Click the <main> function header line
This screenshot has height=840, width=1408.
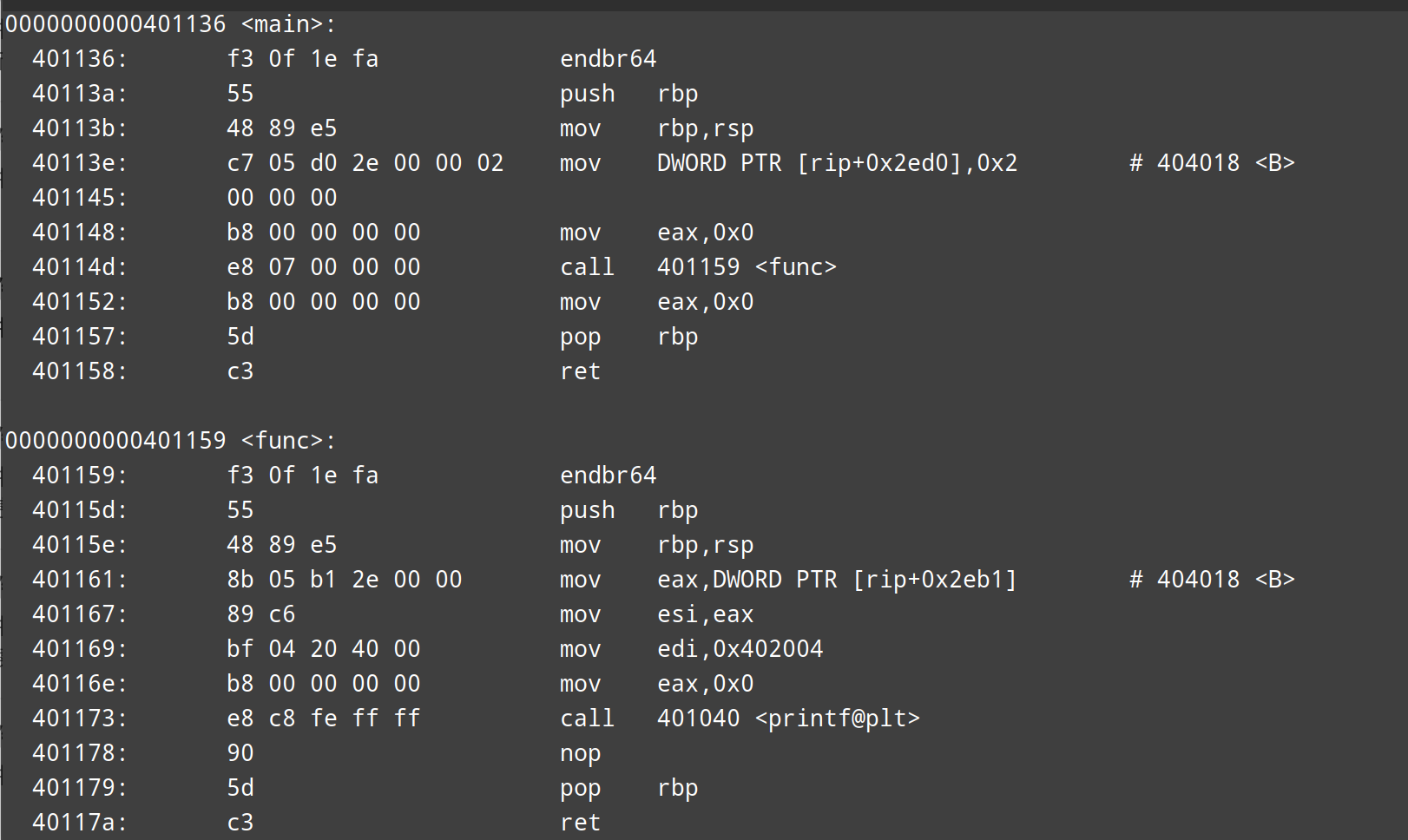pyautogui.click(x=170, y=24)
